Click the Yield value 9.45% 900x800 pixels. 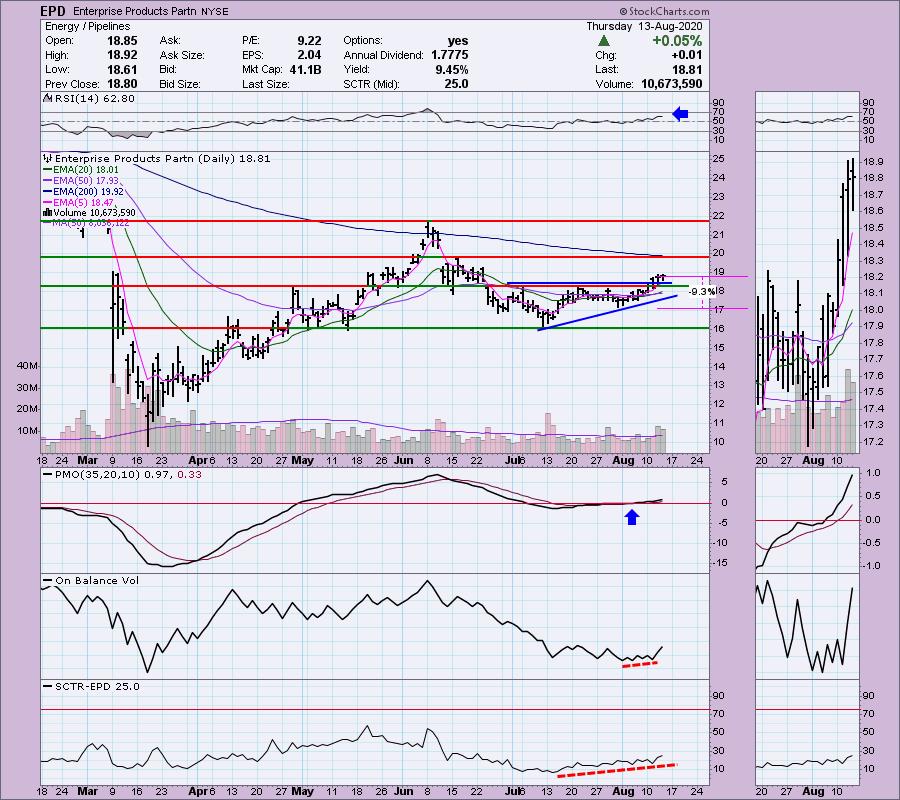click(452, 69)
